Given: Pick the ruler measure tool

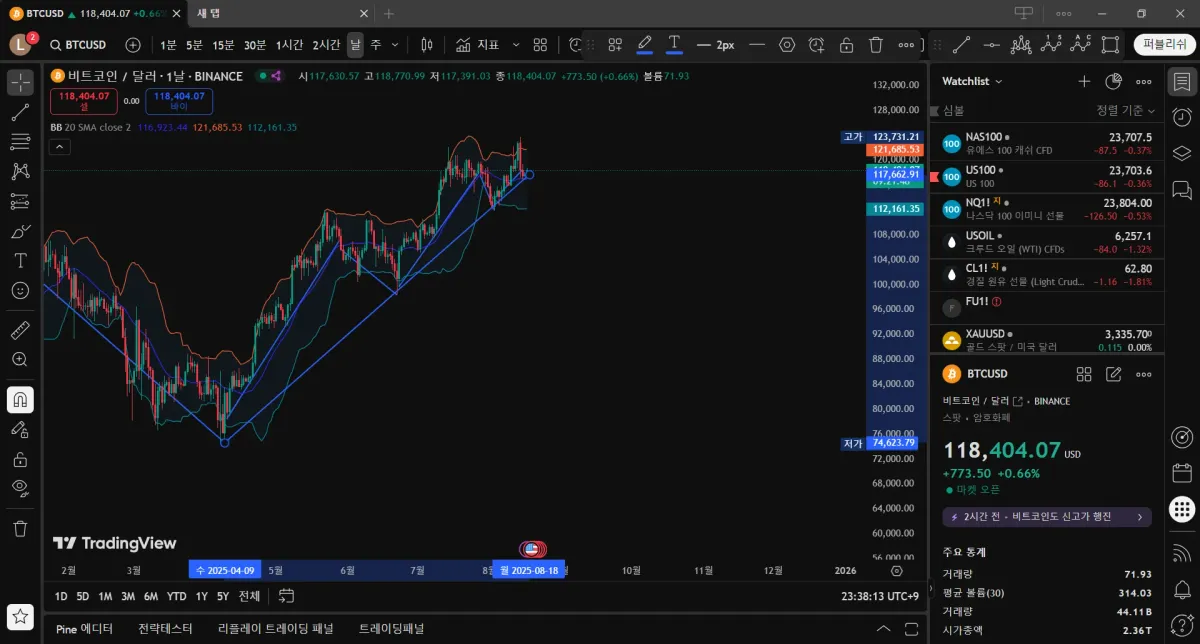Looking at the screenshot, I should click(20, 330).
